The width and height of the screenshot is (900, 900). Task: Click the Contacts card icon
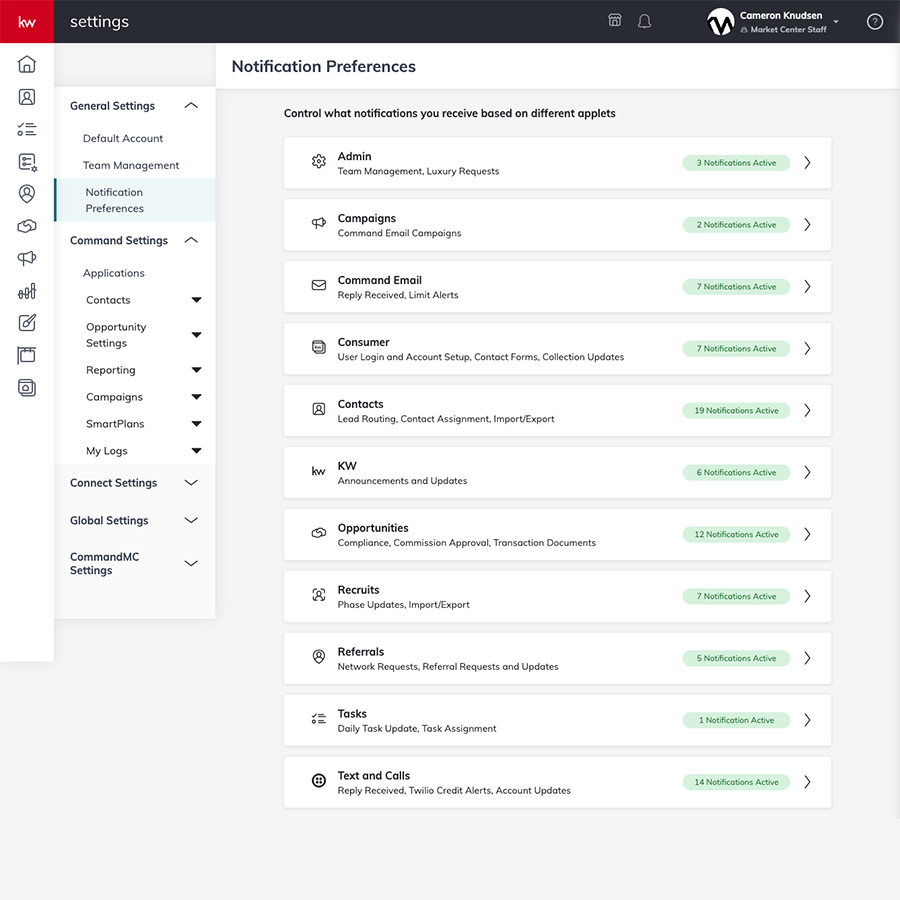coord(319,409)
